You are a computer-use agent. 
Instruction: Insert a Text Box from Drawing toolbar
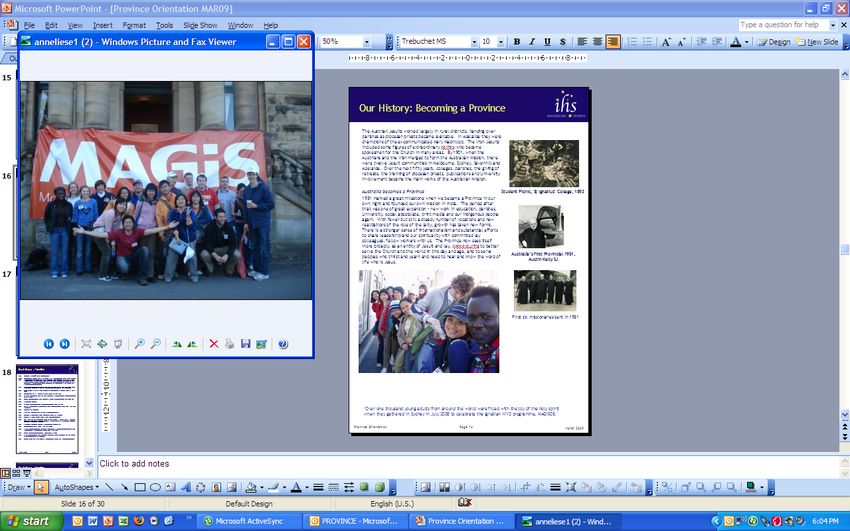(x=170, y=487)
